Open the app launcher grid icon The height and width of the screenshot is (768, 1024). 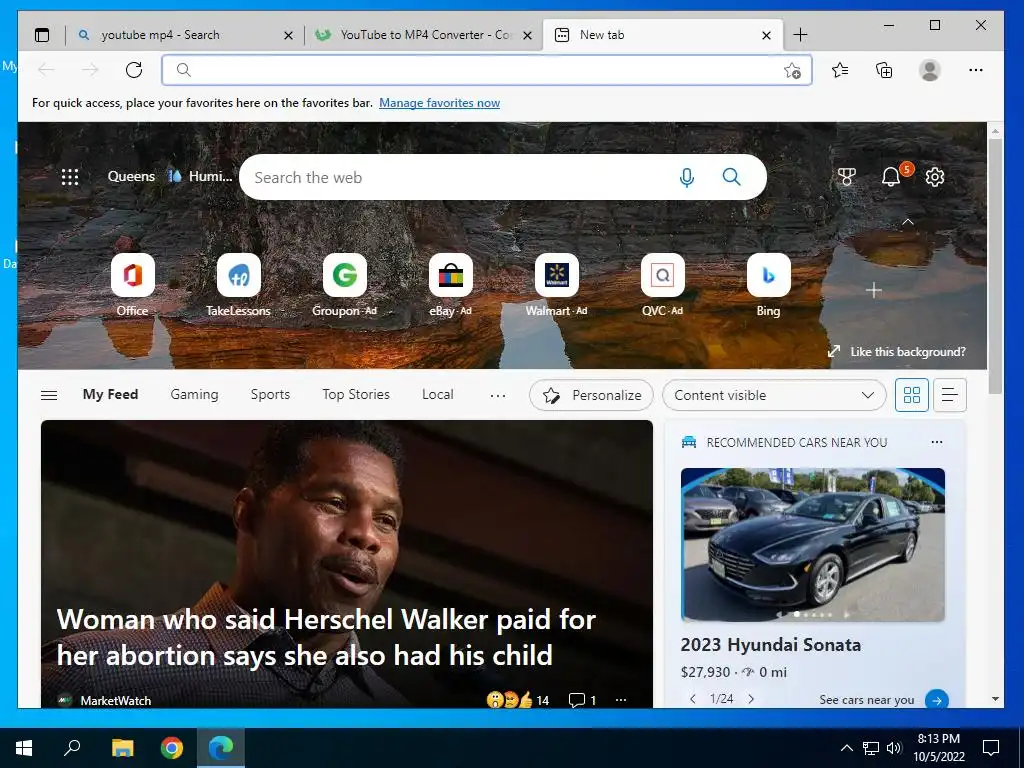click(70, 177)
